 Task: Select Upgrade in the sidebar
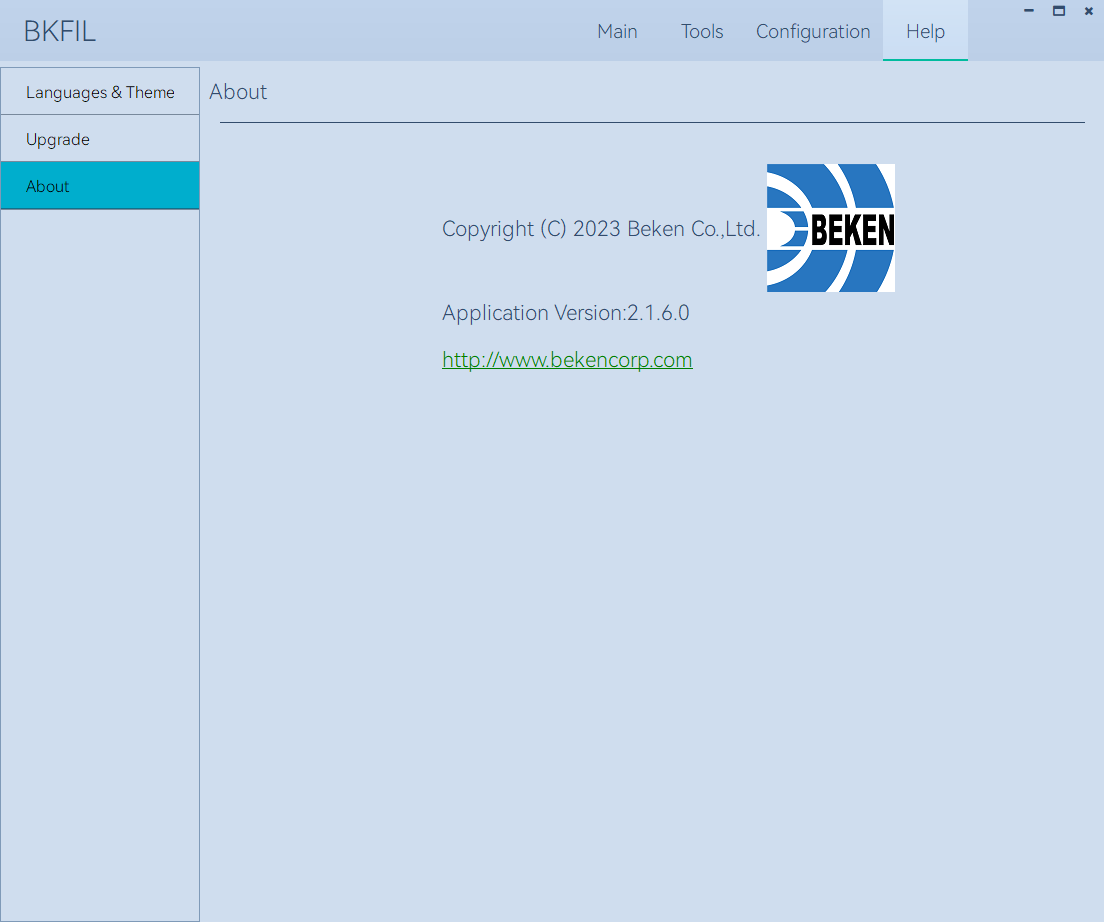click(x=100, y=139)
